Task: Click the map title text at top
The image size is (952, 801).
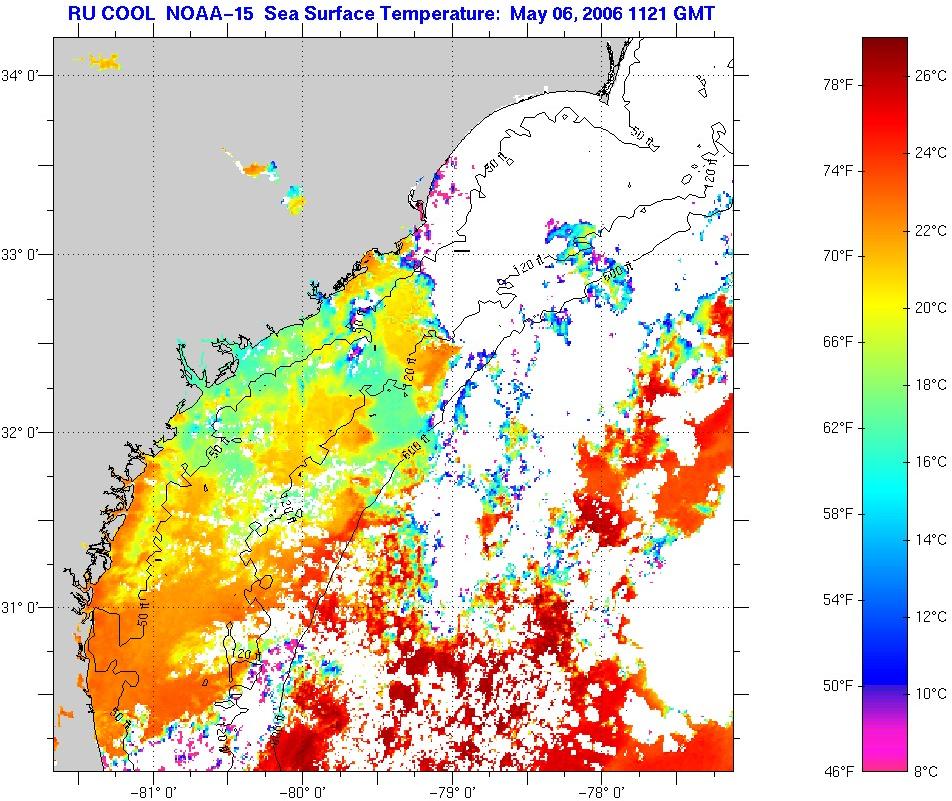Action: pos(391,14)
